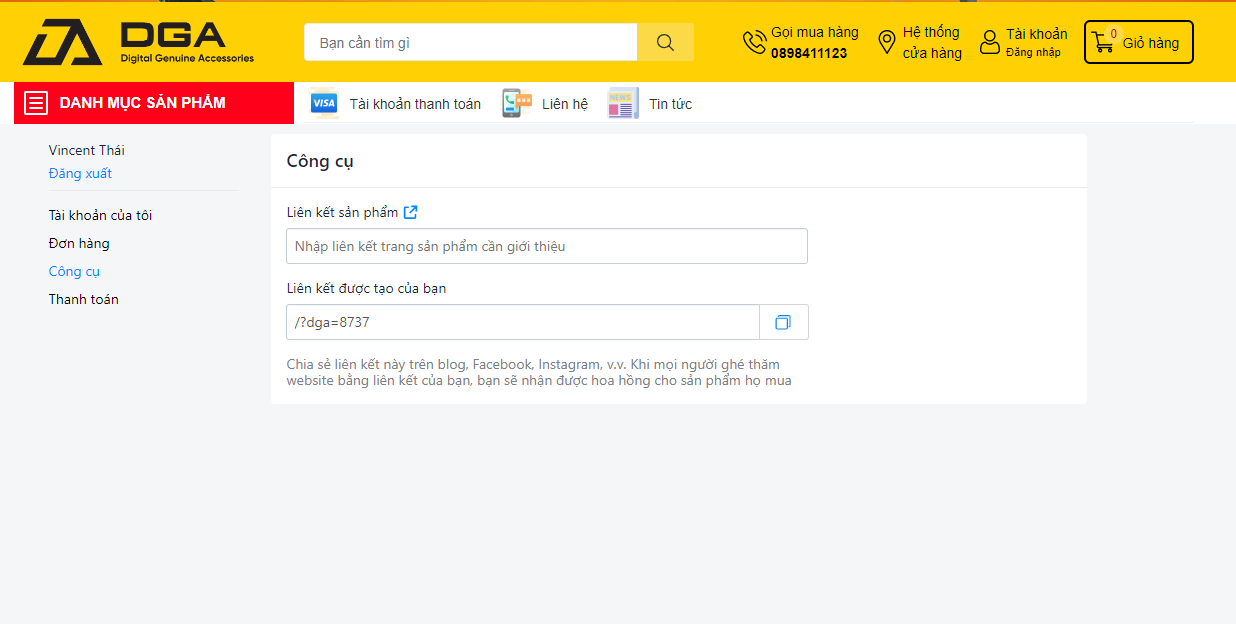Click the search magnifier button

pyautogui.click(x=665, y=42)
